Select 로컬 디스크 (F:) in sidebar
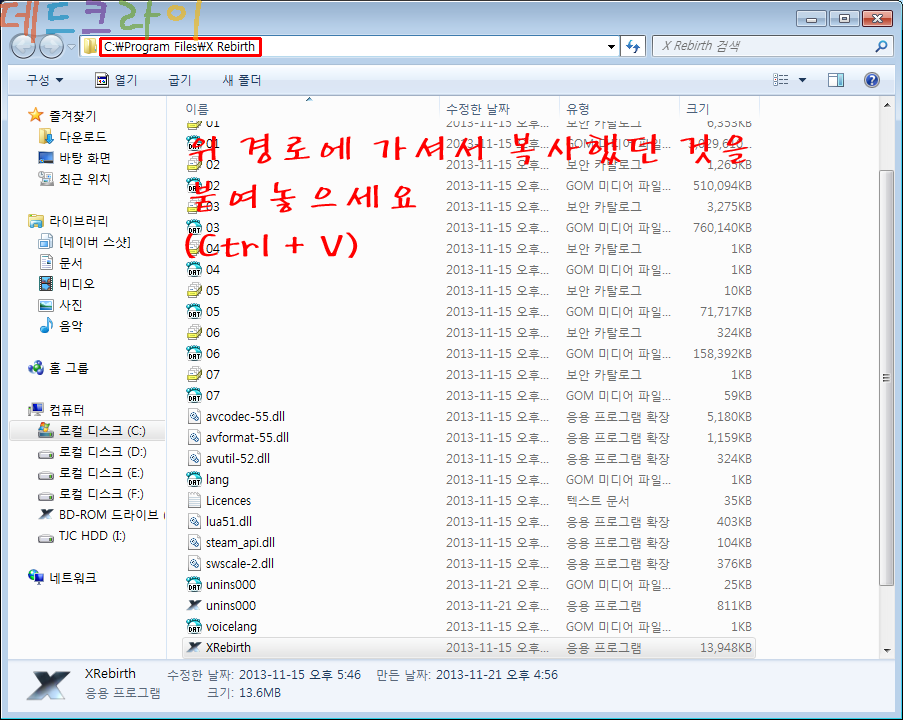This screenshot has width=903, height=720. [x=101, y=494]
